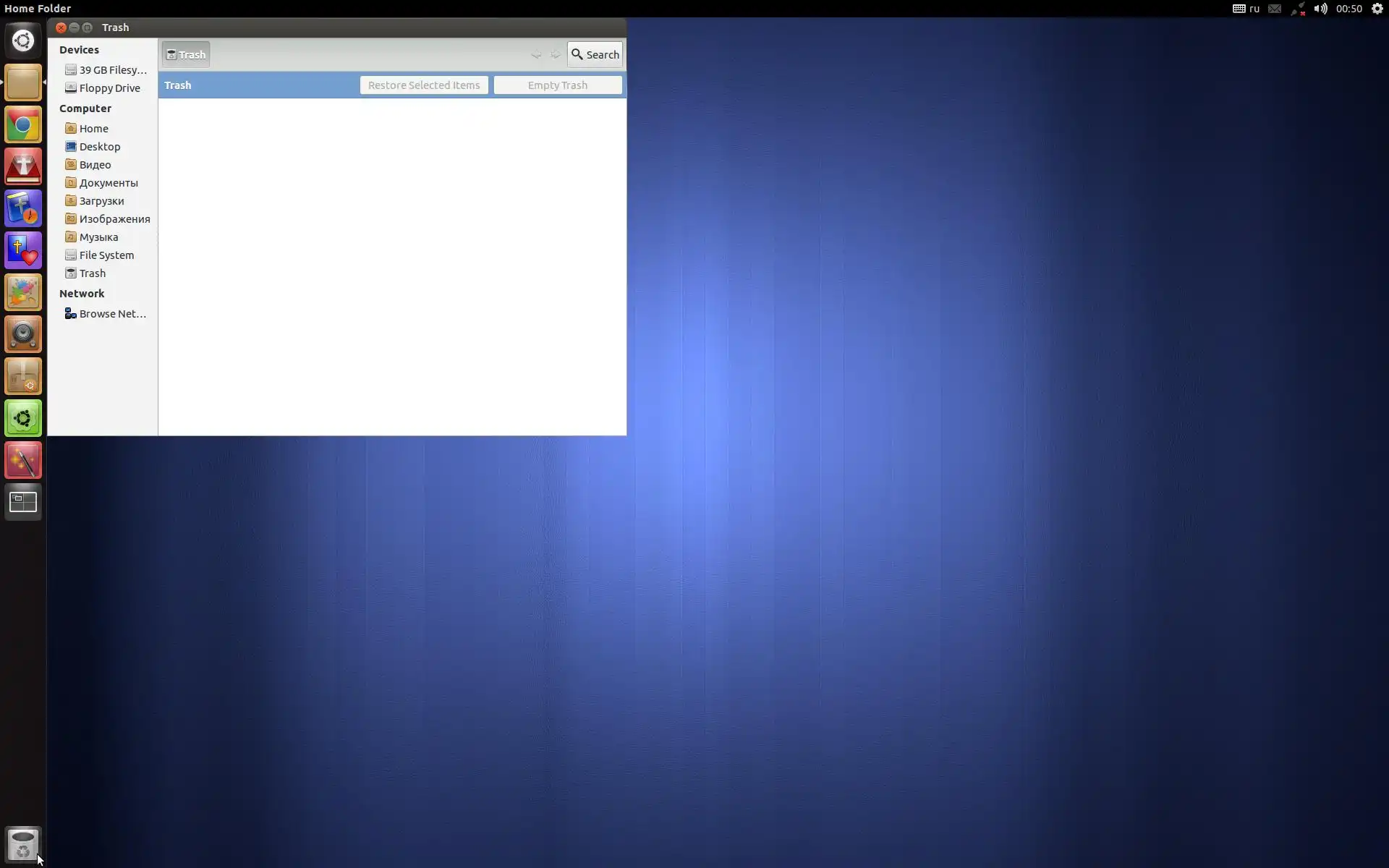This screenshot has width=1389, height=868.
Task: Click the sound volume indicator
Action: click(1320, 9)
